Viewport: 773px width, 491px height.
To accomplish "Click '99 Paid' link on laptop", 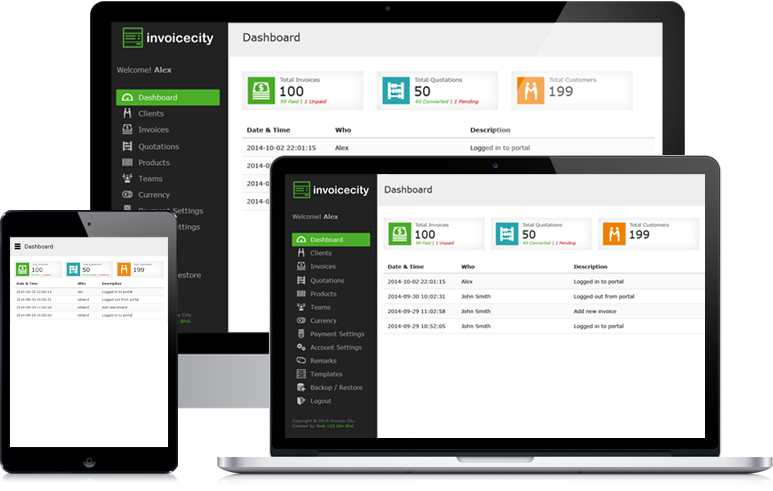I will (x=423, y=243).
